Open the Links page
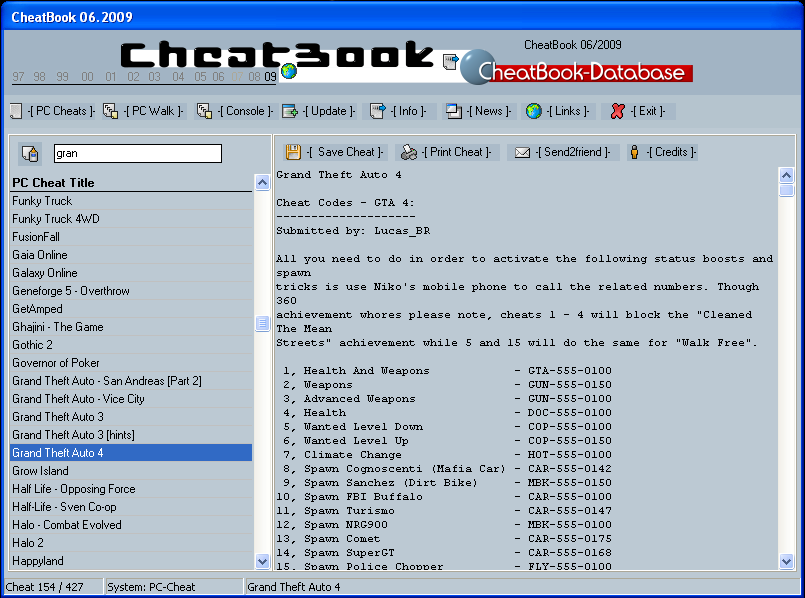The height and width of the screenshot is (598, 805). click(567, 111)
